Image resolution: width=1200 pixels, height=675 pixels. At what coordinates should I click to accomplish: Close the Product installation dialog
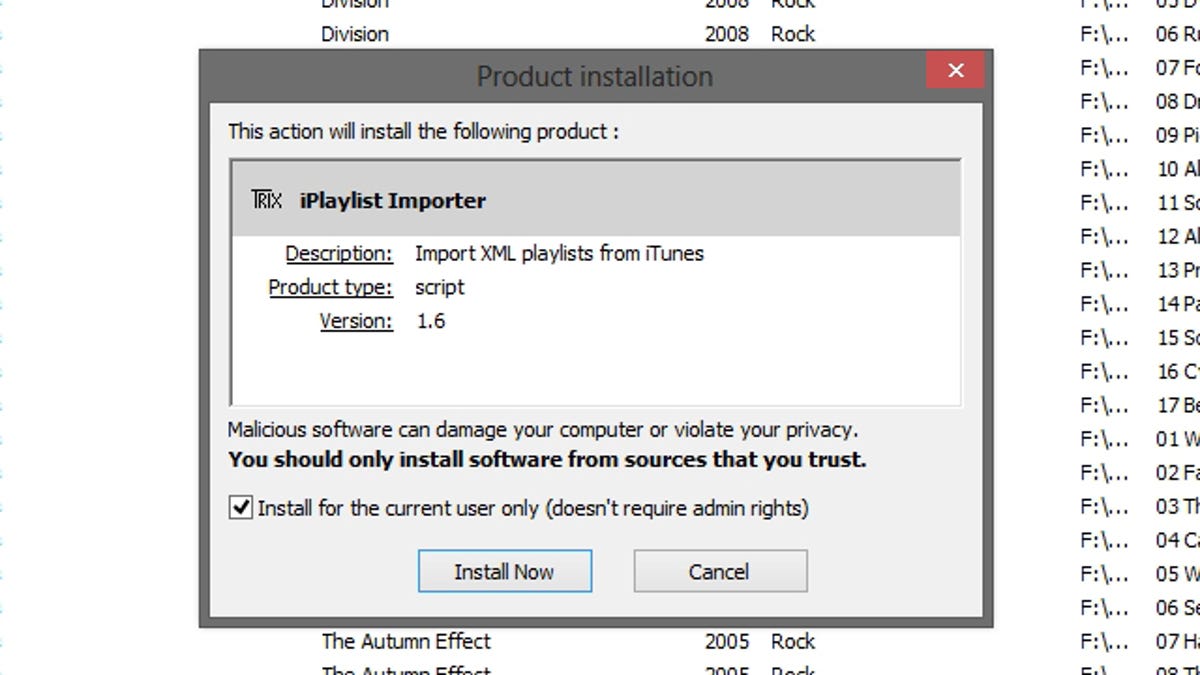tap(955, 70)
